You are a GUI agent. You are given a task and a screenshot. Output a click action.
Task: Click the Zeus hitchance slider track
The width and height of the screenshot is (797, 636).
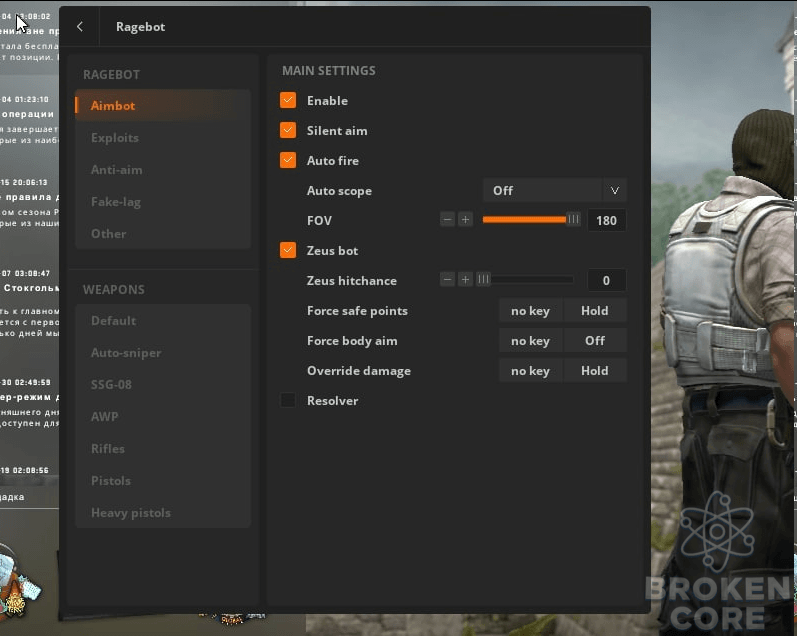click(528, 280)
